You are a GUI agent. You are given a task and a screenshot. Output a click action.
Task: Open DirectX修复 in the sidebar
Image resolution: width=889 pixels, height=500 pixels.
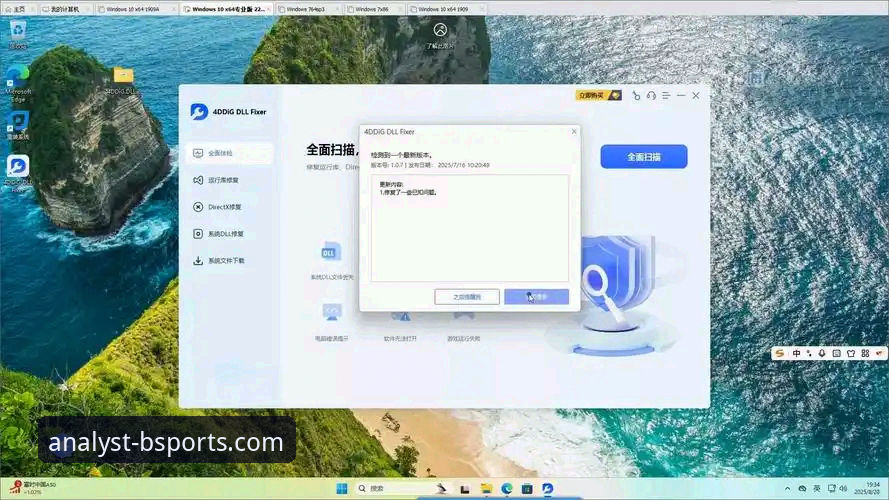[224, 207]
